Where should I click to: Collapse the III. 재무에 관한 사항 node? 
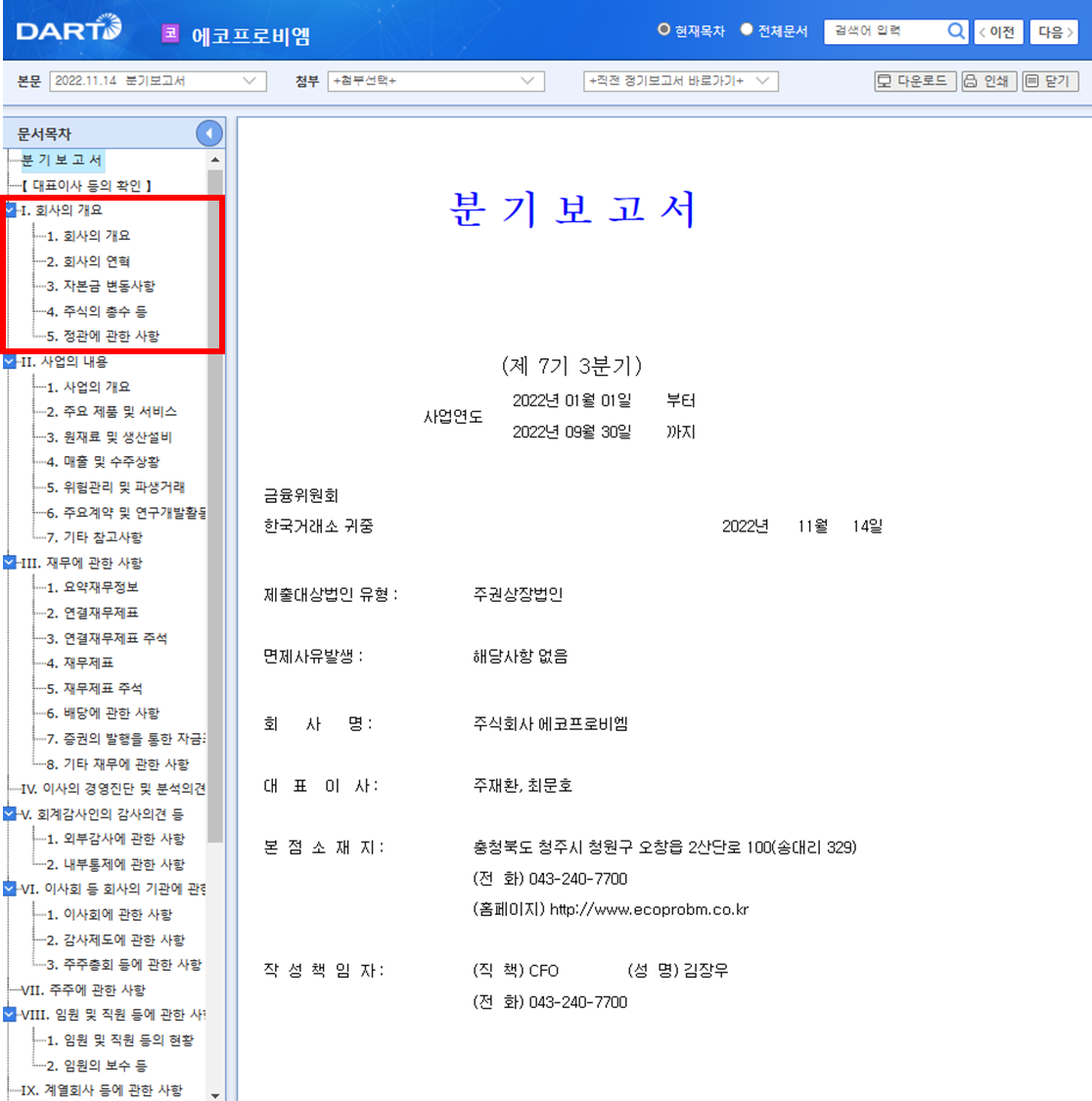(10, 562)
